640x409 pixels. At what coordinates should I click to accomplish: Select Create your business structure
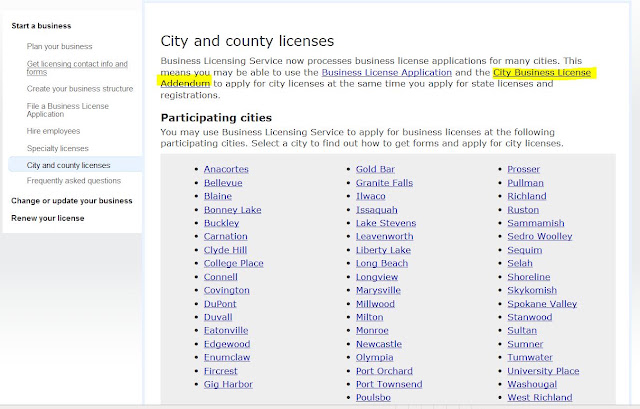coord(80,89)
